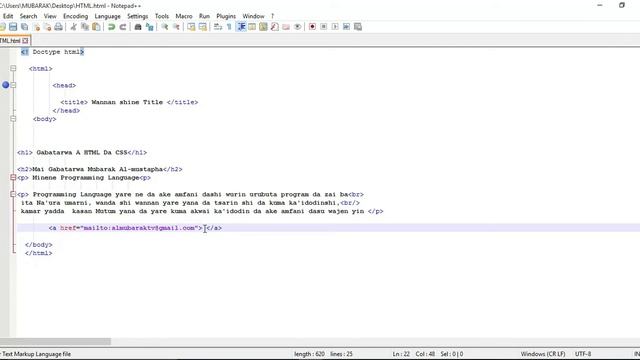Click the closing </html> tag line
This screenshot has height=360, width=640.
[38, 253]
